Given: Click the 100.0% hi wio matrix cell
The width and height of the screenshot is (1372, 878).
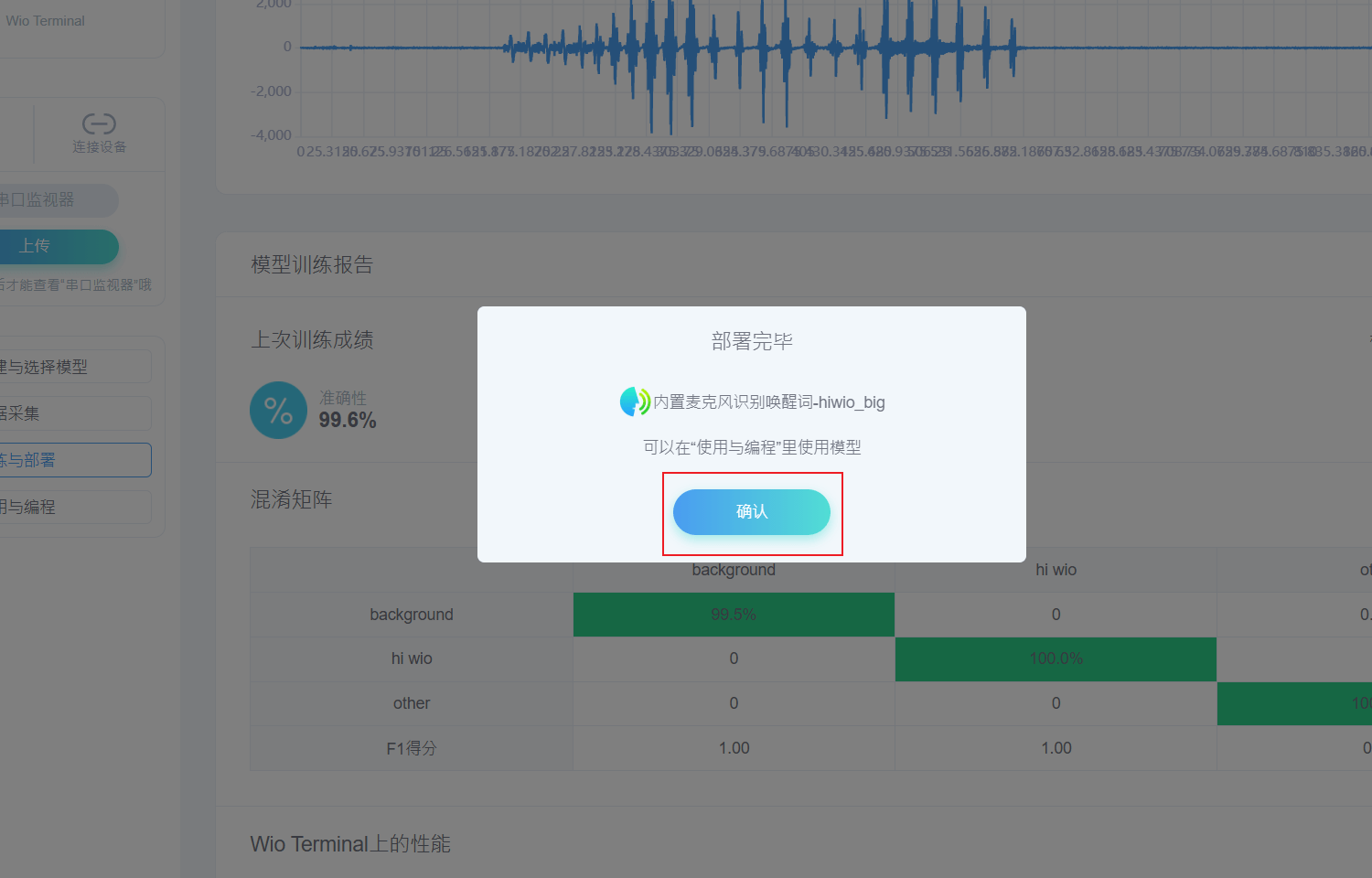Looking at the screenshot, I should click(1056, 658).
